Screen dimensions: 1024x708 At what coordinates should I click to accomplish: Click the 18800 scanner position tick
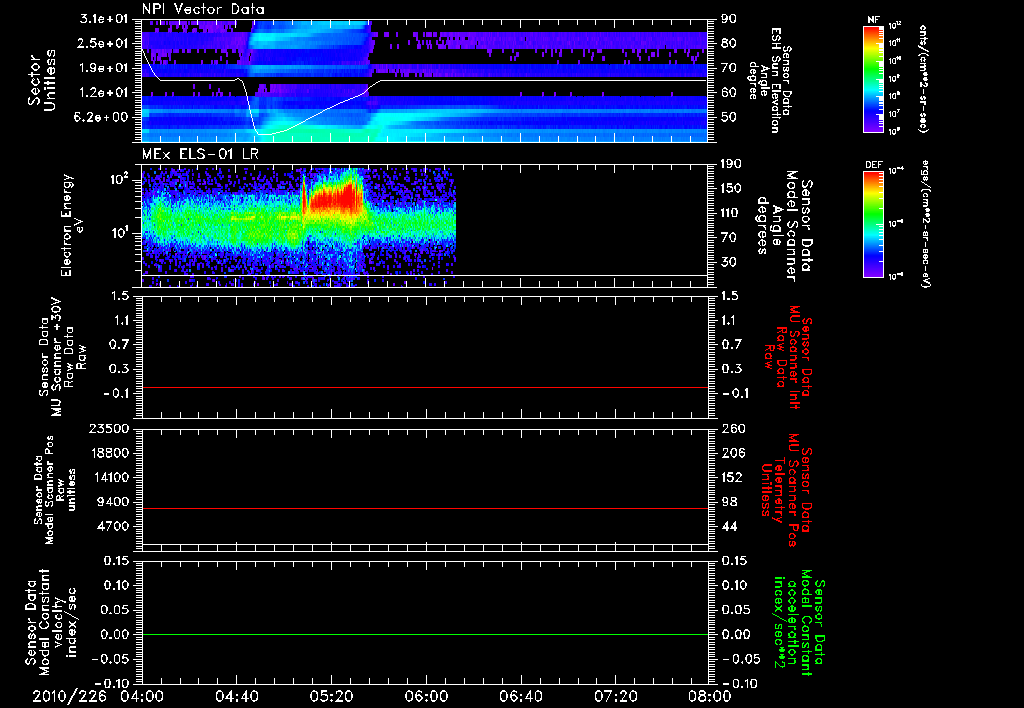109,453
